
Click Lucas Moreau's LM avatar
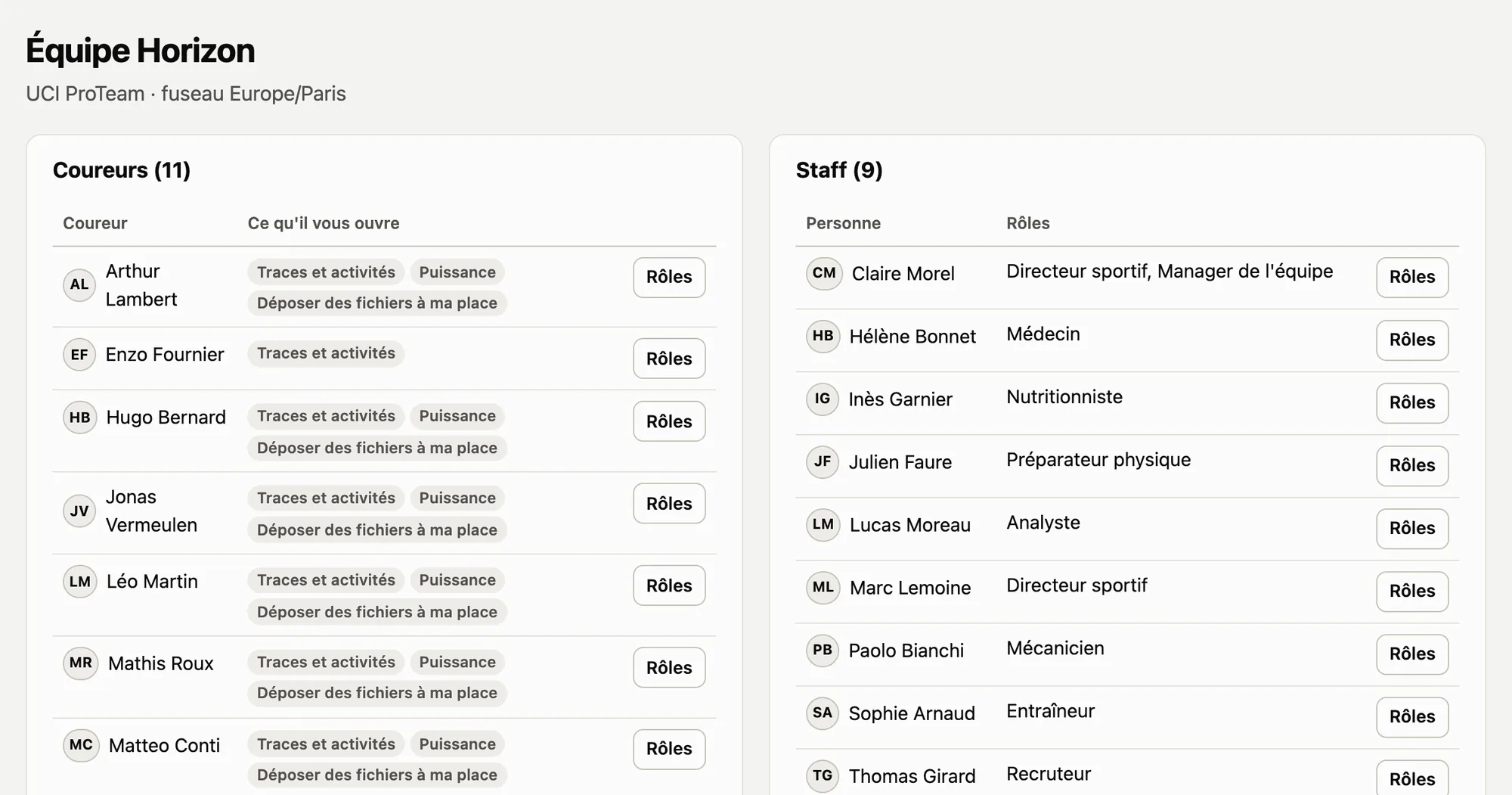pos(823,525)
